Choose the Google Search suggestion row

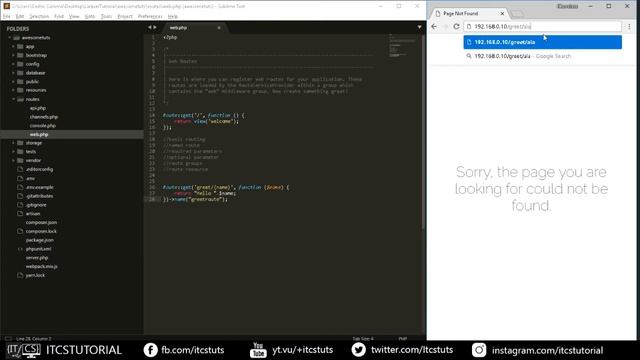542,56
